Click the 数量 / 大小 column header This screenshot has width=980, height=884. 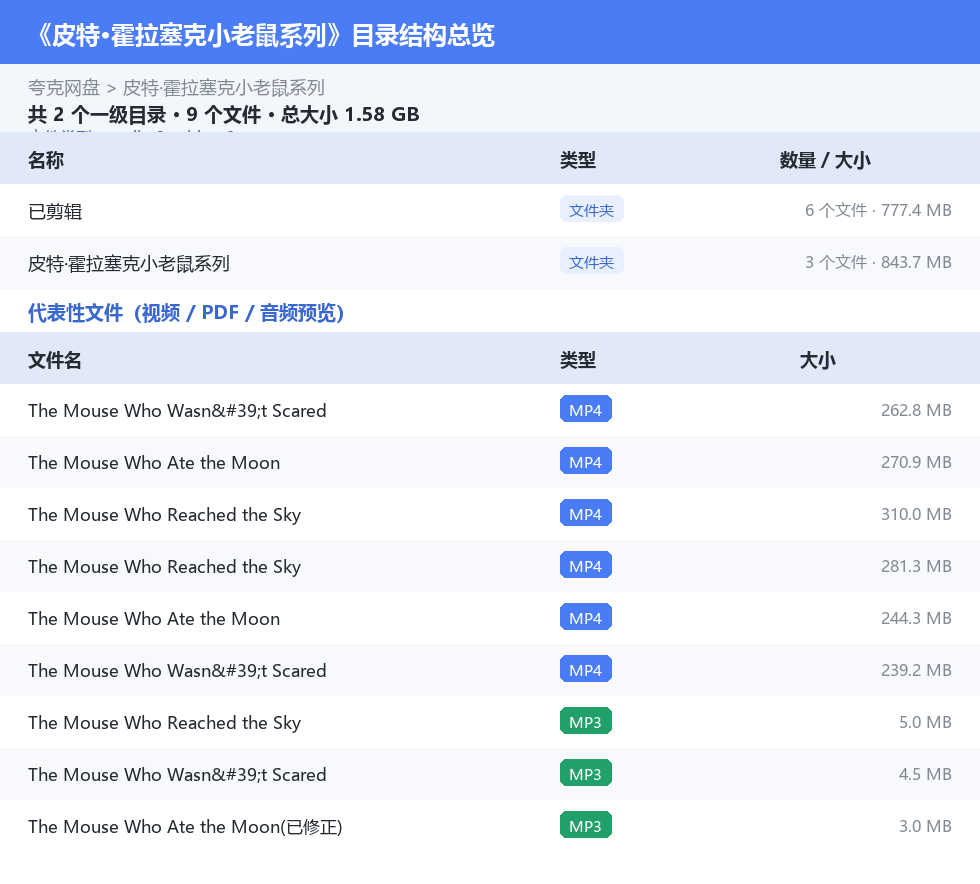(x=825, y=160)
